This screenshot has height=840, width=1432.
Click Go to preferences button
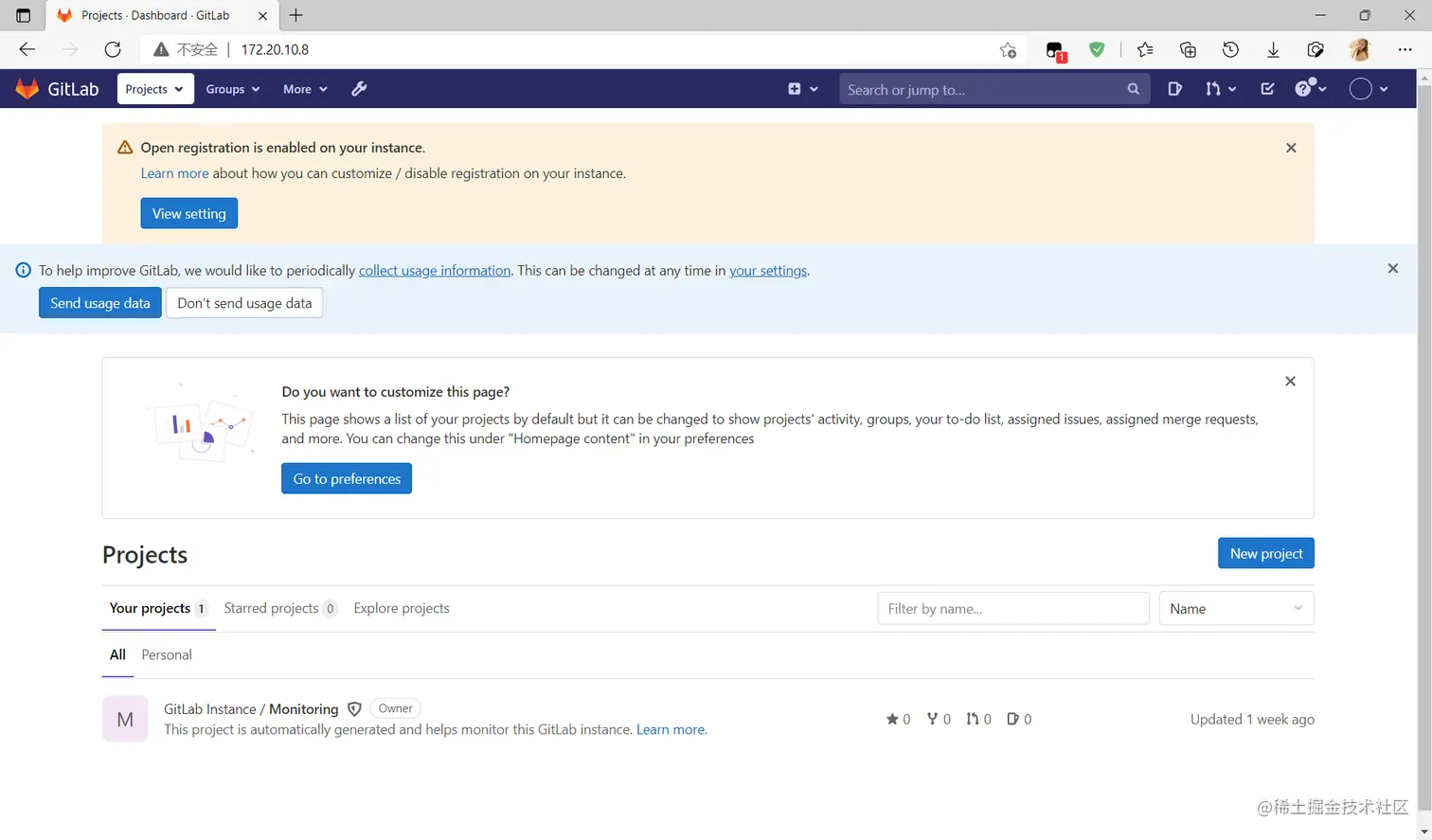coord(347,478)
